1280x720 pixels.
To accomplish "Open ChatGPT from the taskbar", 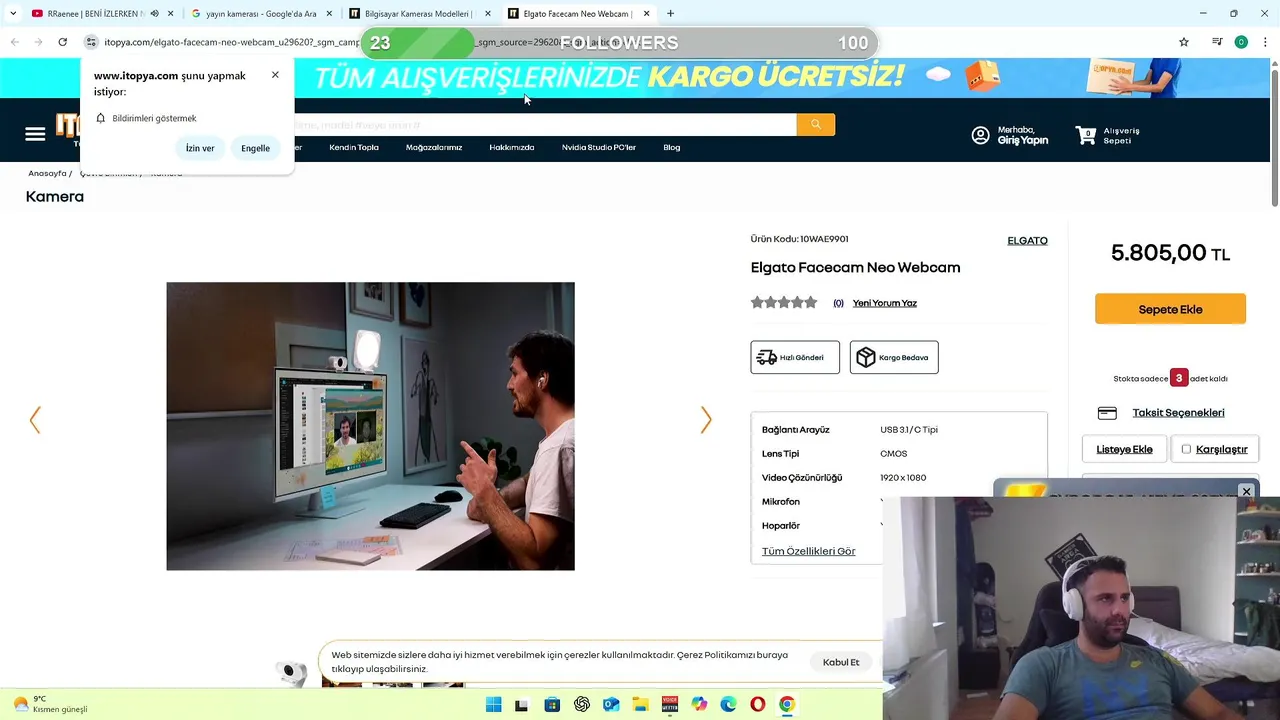I will pyautogui.click(x=582, y=705).
